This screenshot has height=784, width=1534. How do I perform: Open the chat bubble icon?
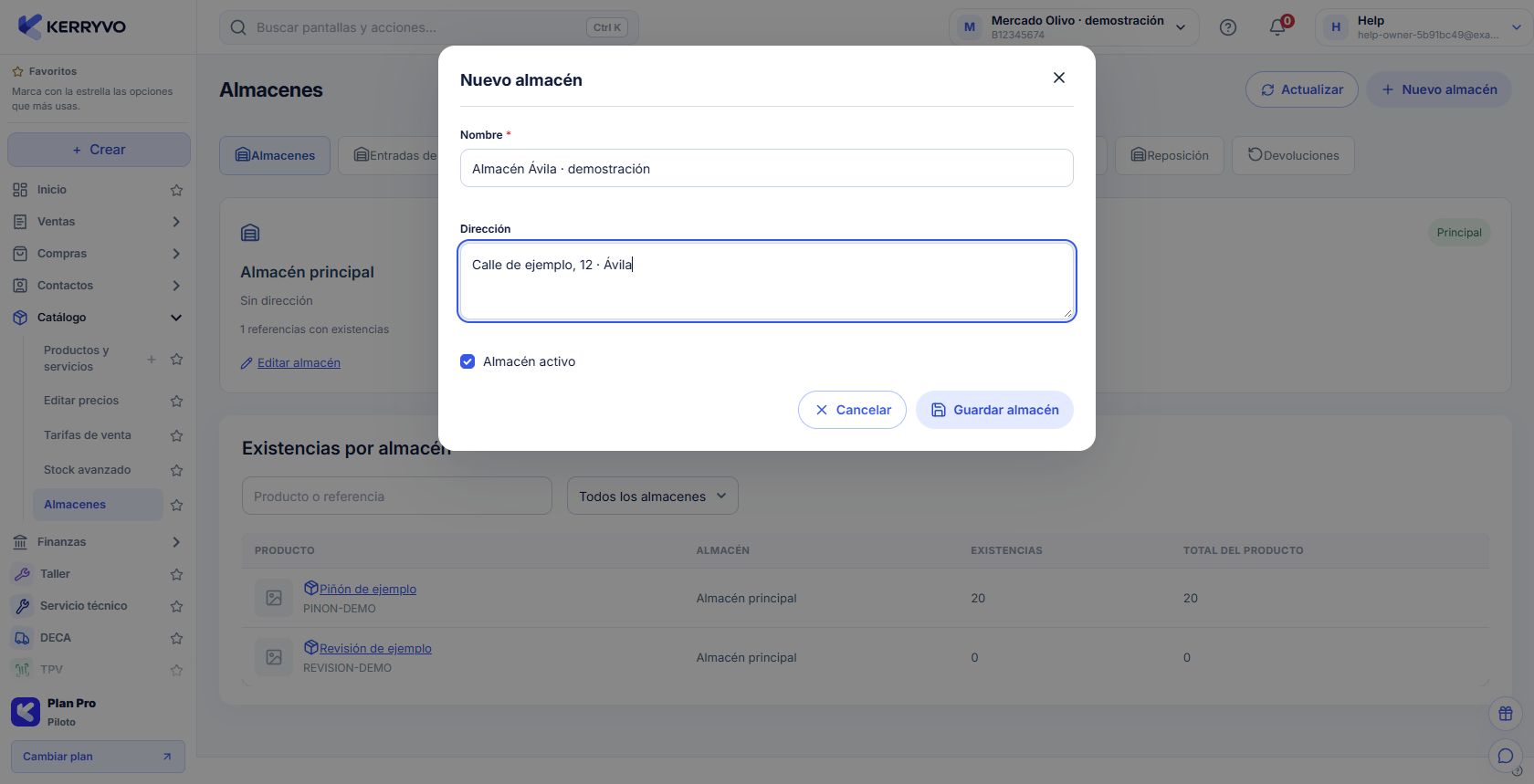click(x=1506, y=756)
